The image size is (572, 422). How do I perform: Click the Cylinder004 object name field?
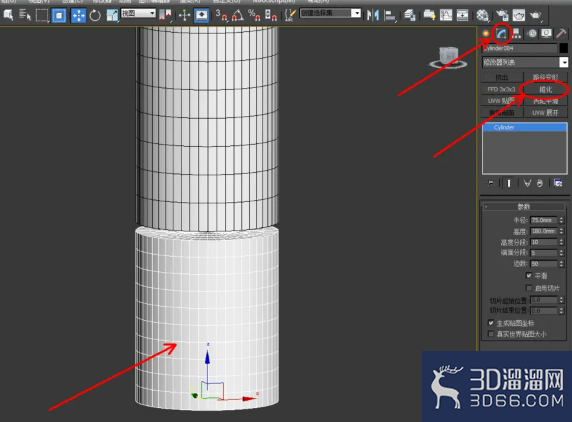pyautogui.click(x=519, y=48)
